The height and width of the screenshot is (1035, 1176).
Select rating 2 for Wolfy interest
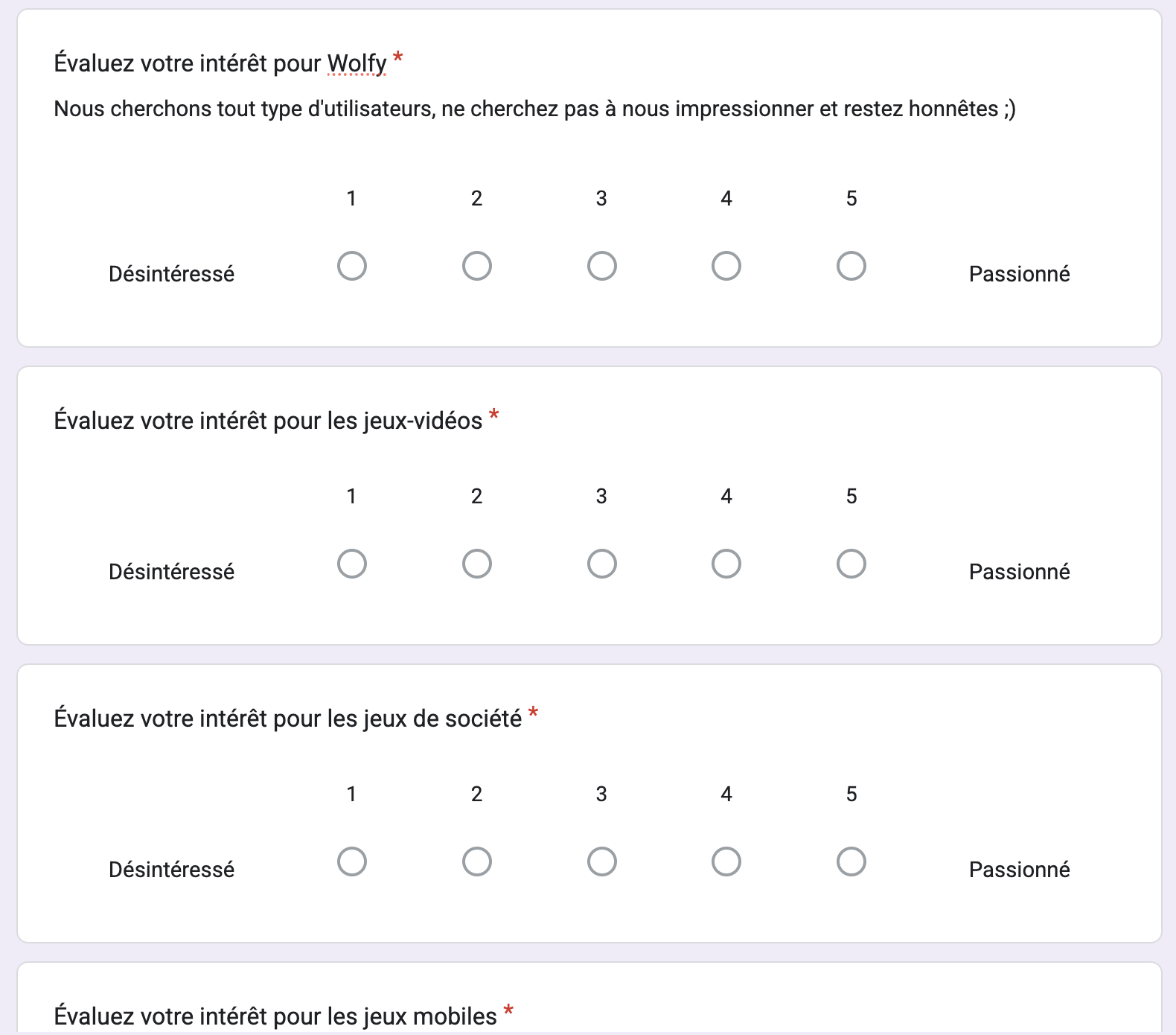[477, 266]
